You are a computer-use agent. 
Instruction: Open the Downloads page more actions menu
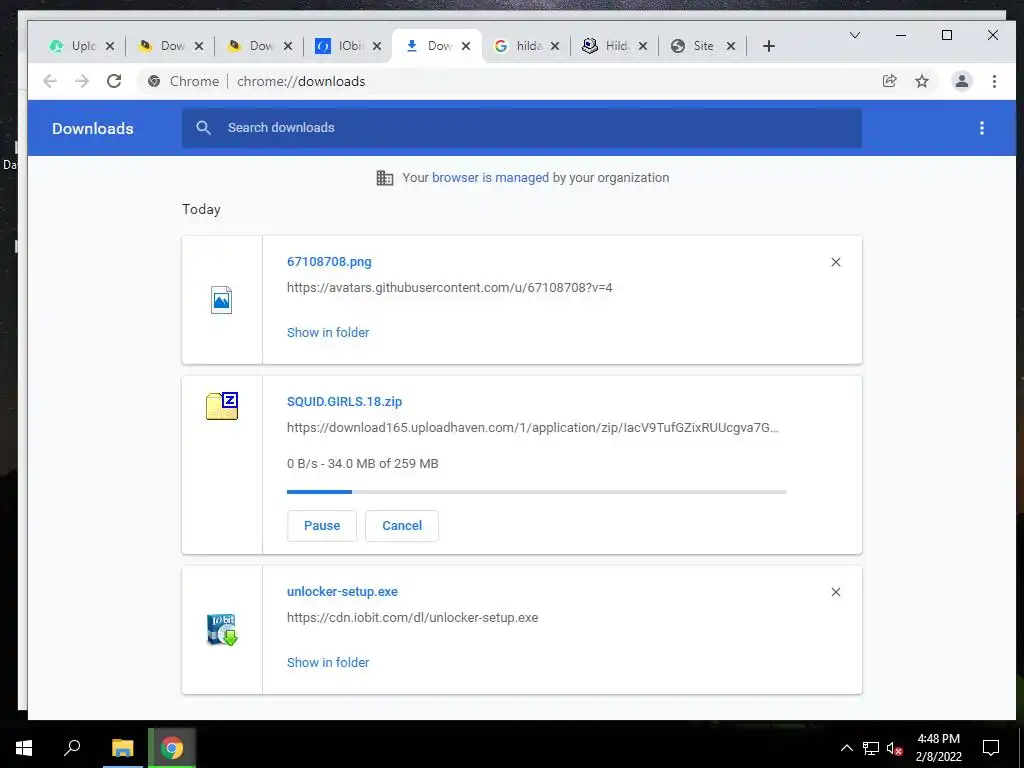(982, 128)
